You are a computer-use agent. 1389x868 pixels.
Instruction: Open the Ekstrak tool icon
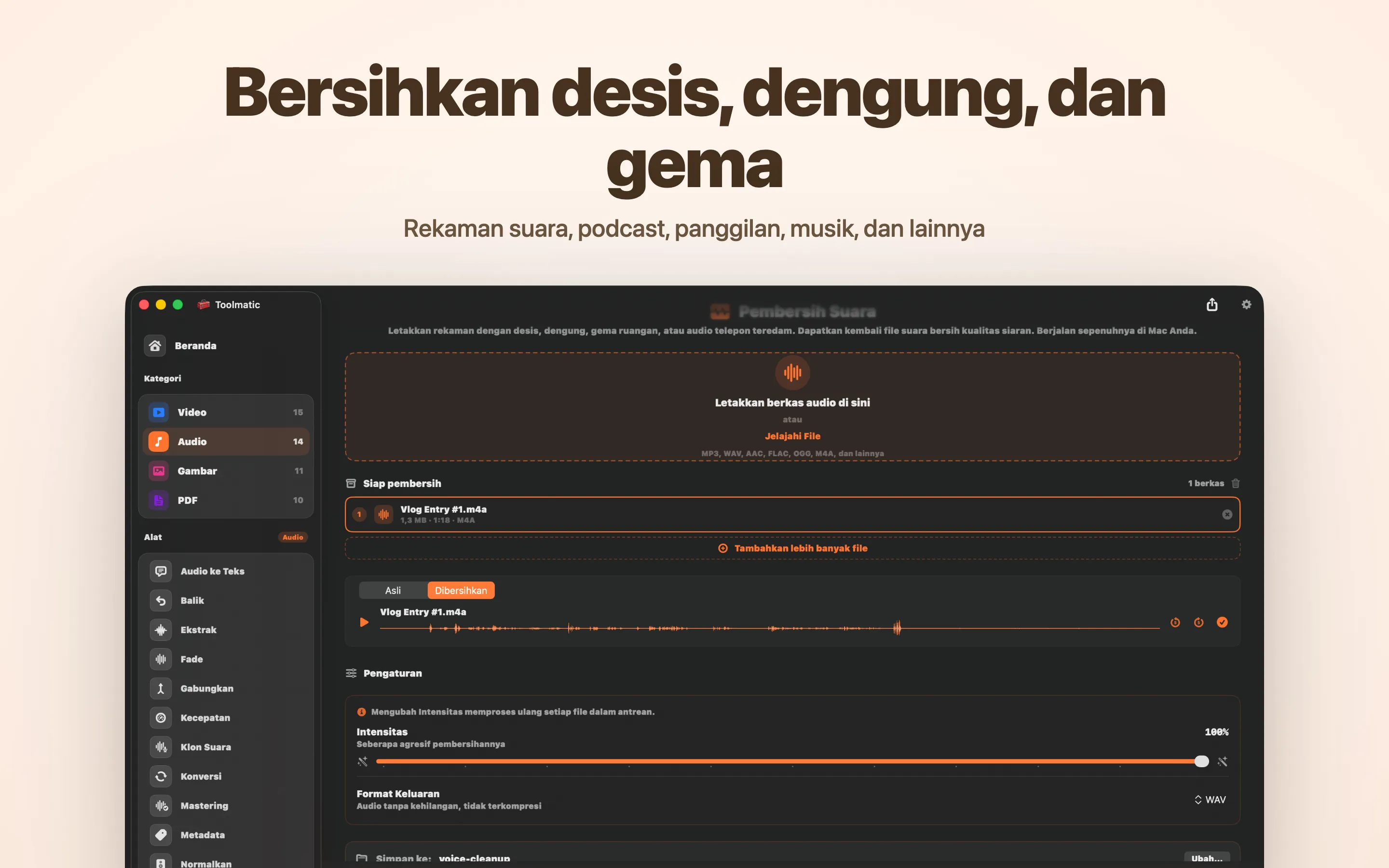(x=161, y=630)
